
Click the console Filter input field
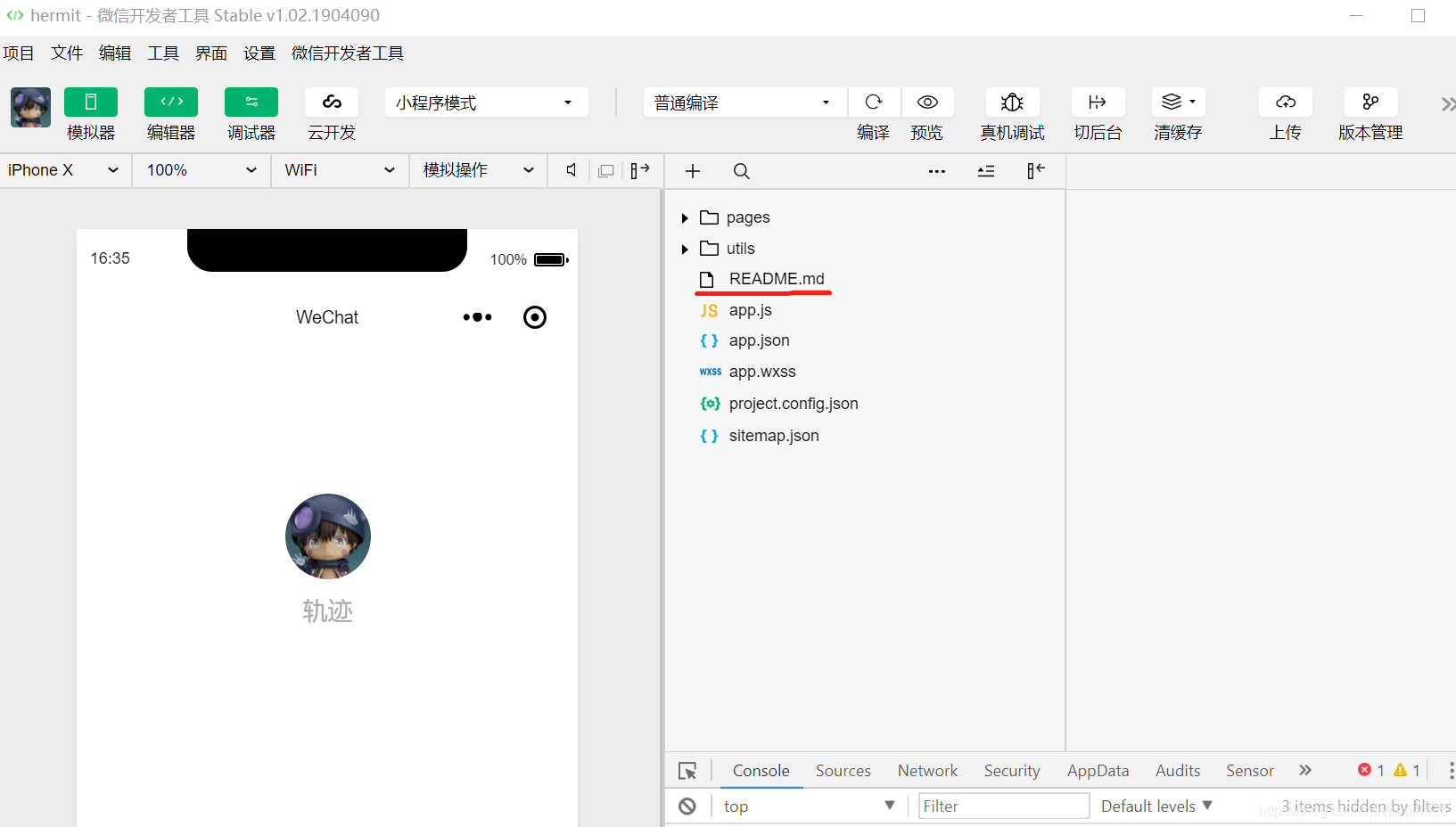[x=1003, y=807]
